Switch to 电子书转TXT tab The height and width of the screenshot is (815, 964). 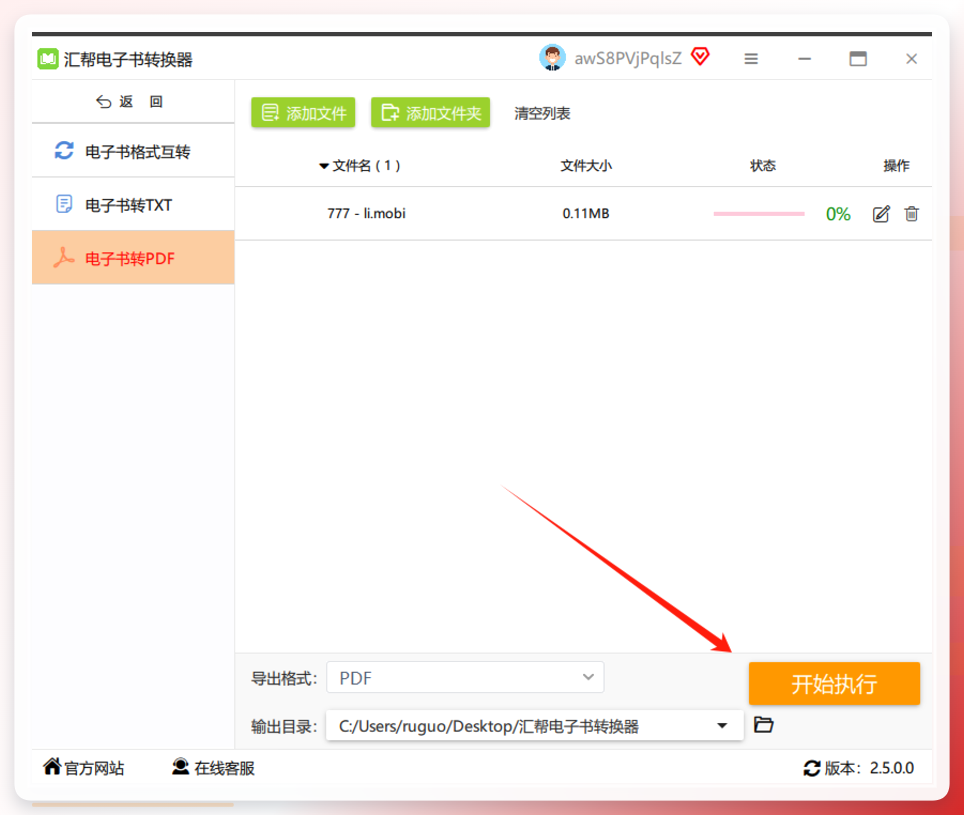pyautogui.click(x=133, y=205)
